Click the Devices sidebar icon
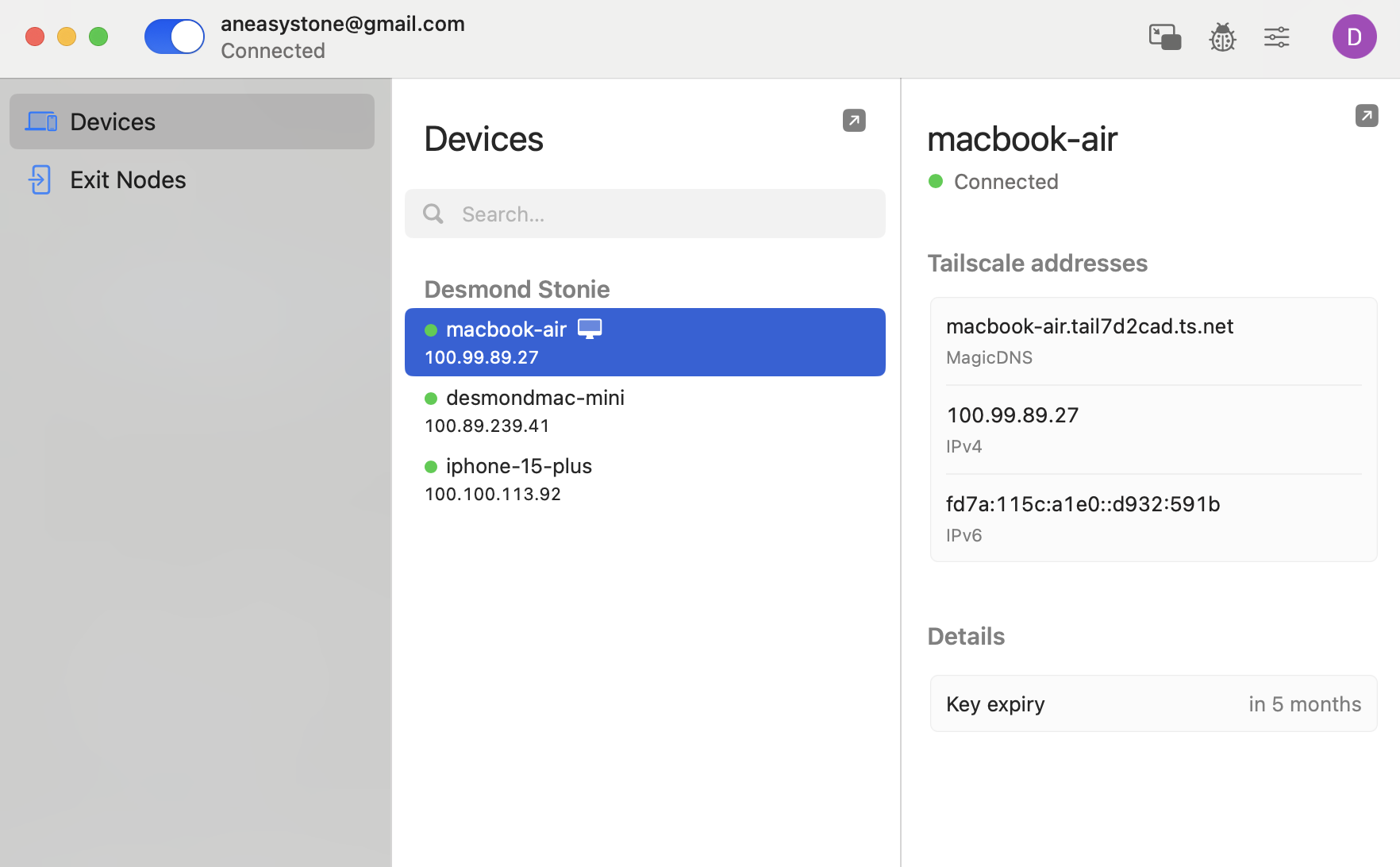The image size is (1400, 867). click(41, 121)
